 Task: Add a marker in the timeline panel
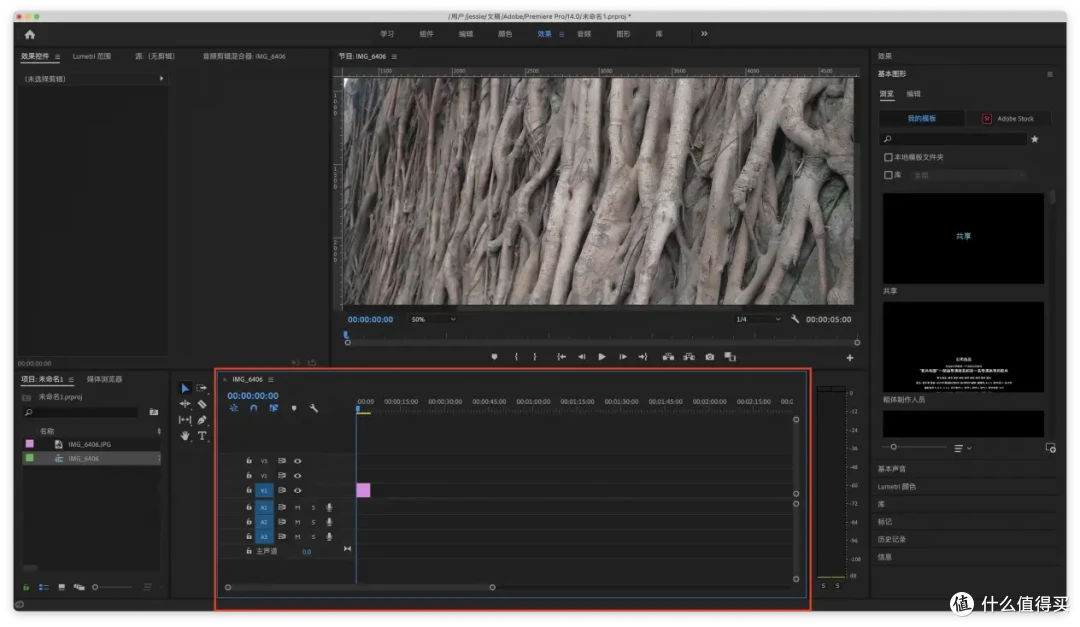click(294, 409)
